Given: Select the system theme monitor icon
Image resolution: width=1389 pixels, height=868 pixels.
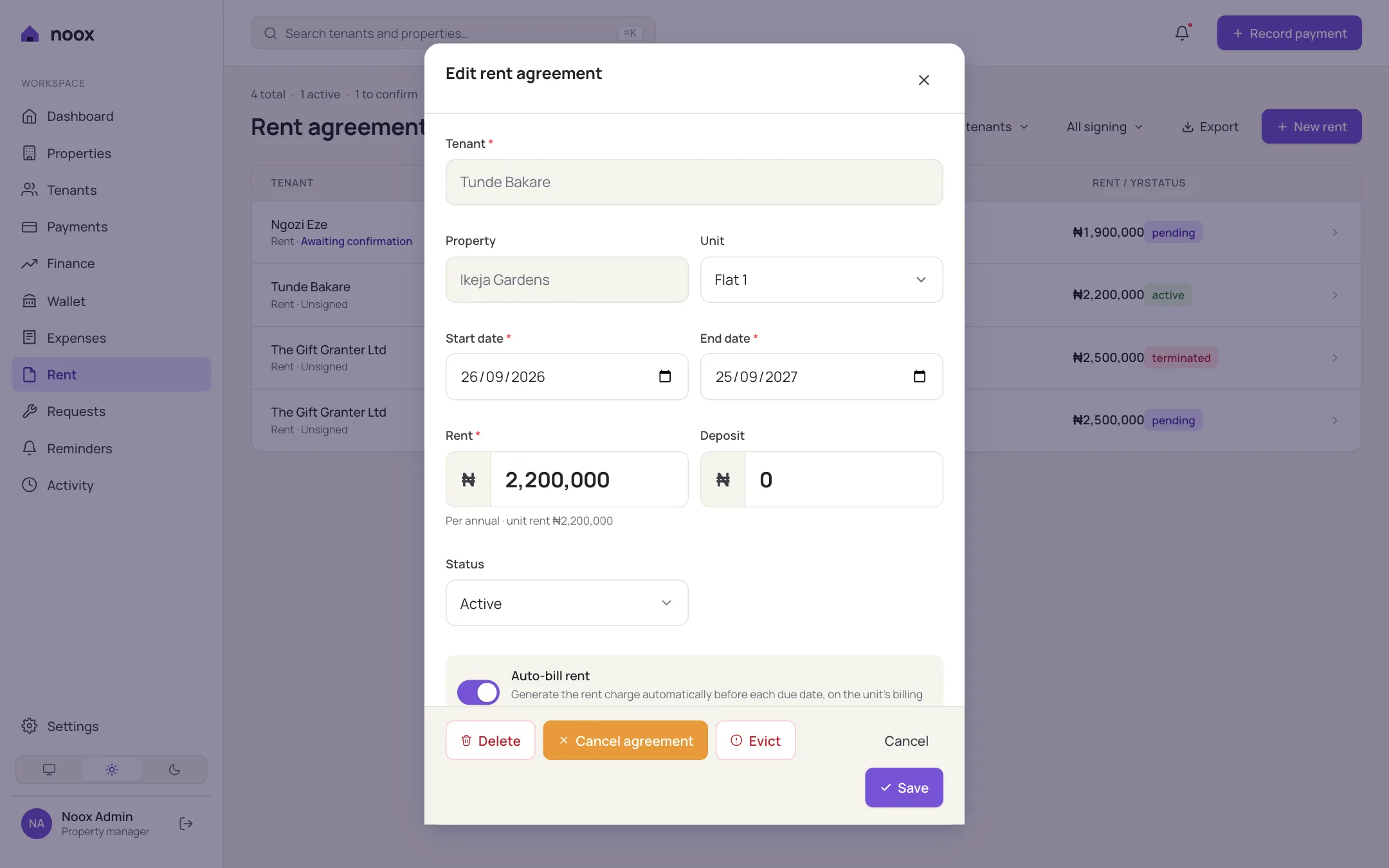Looking at the screenshot, I should (49, 770).
